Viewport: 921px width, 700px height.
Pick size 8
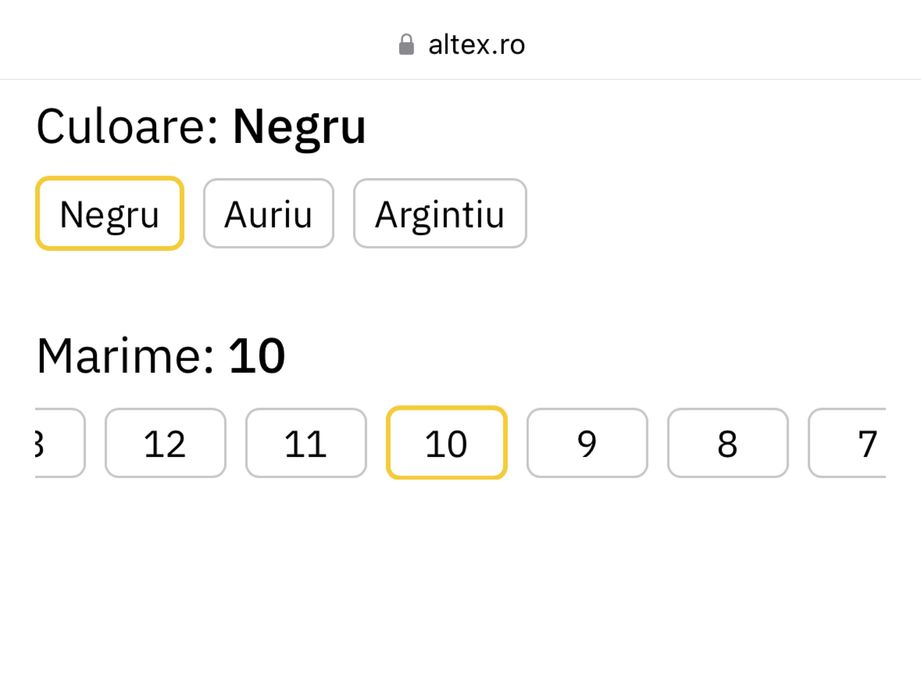point(727,443)
